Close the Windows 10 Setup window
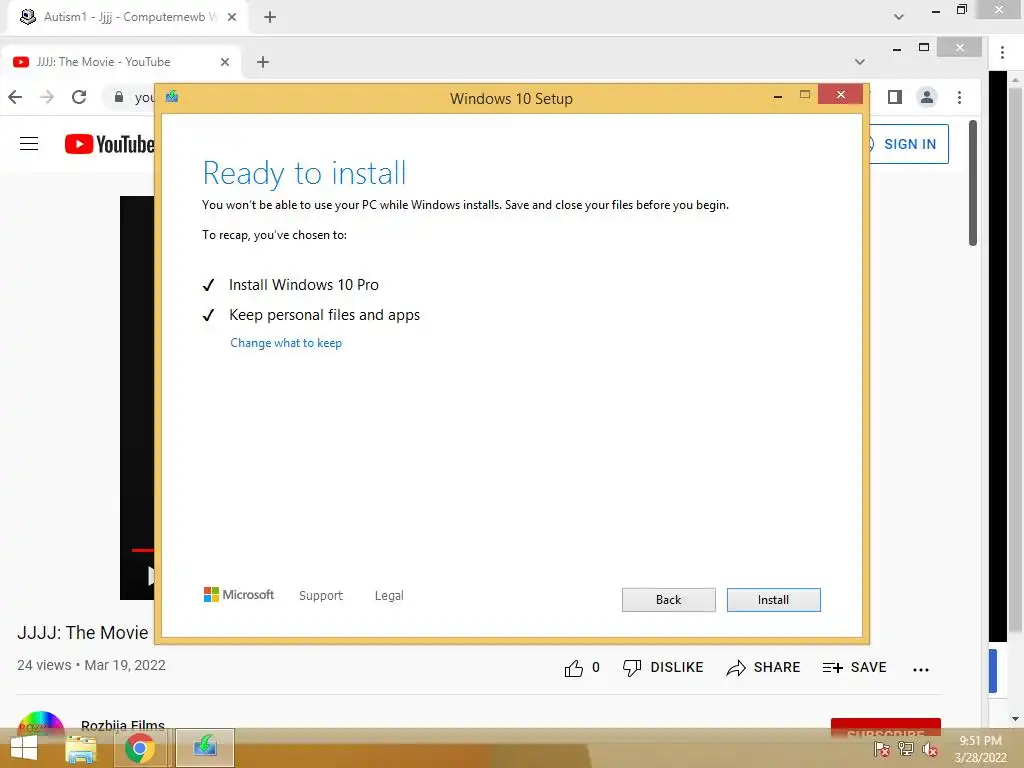Viewport: 1024px width, 768px height. [840, 95]
